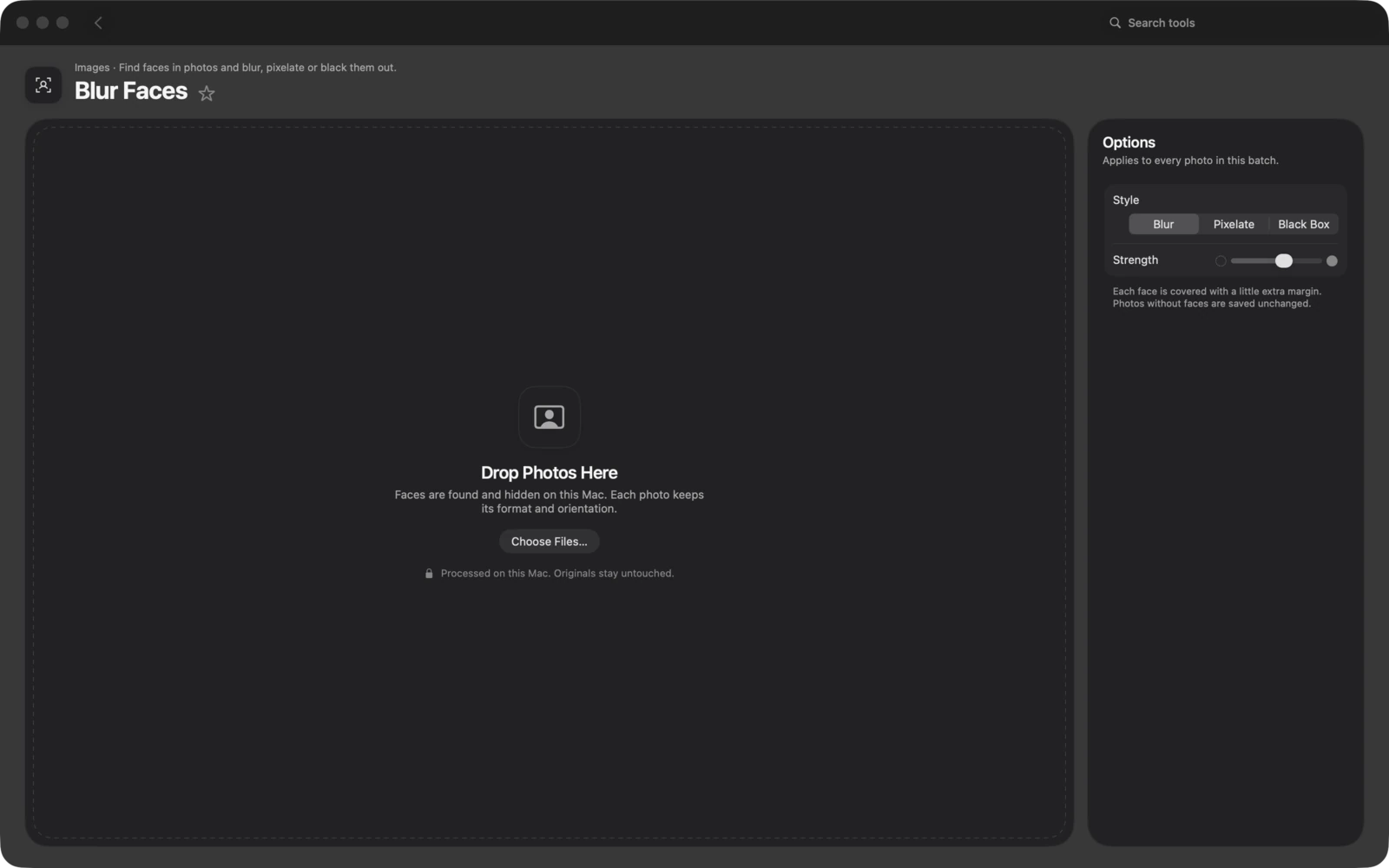Click 'Each face is covered' note text
Viewport: 1389px width, 868px height.
pos(1217,298)
